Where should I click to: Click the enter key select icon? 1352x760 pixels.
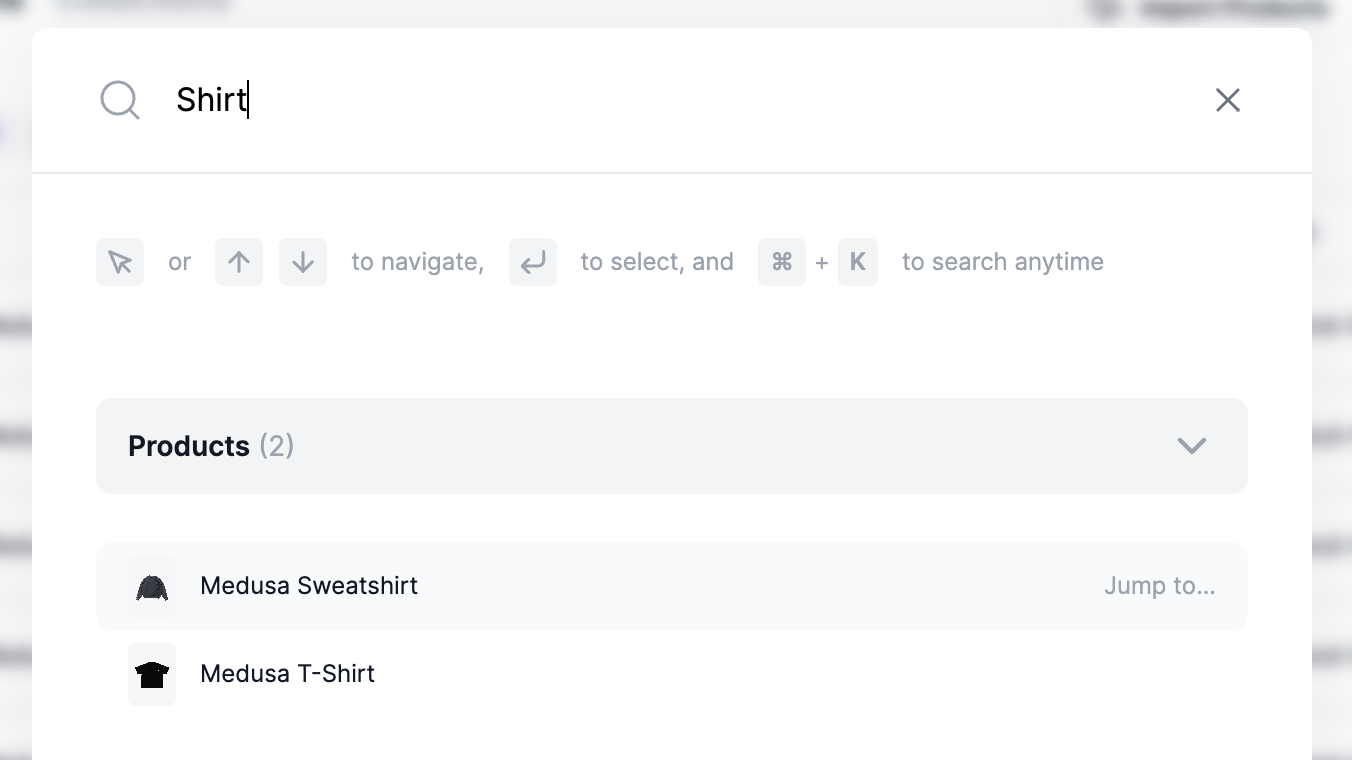533,261
